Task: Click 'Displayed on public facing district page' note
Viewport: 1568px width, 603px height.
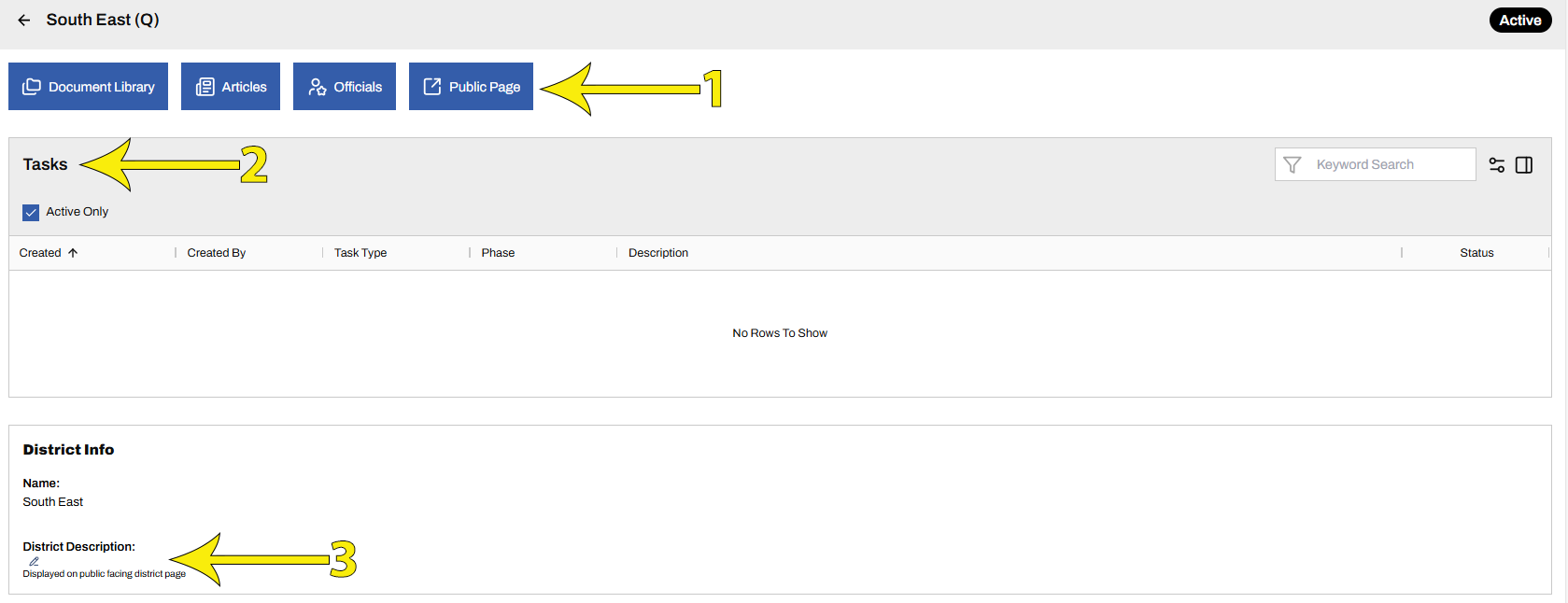Action: [105, 574]
